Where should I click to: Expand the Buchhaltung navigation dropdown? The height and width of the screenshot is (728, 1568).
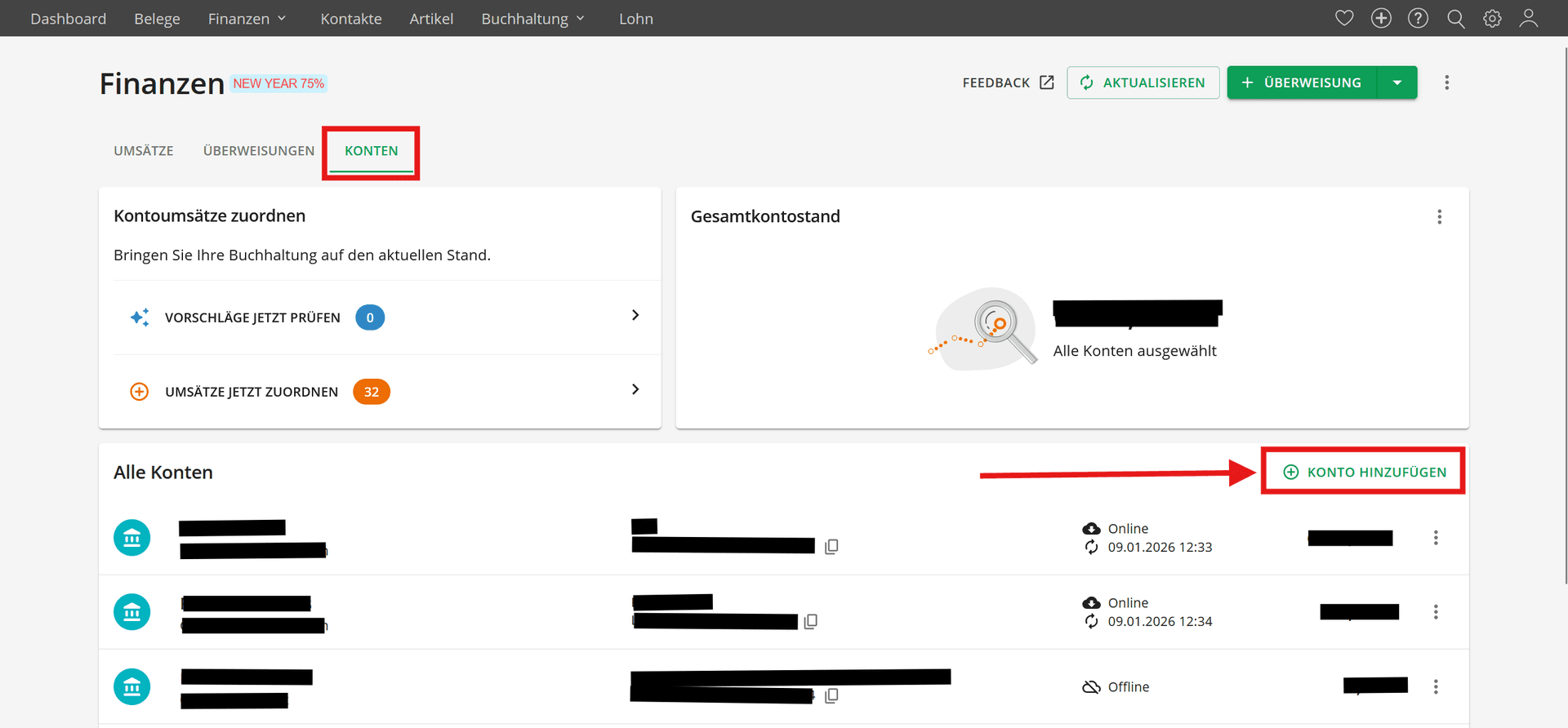click(x=532, y=19)
